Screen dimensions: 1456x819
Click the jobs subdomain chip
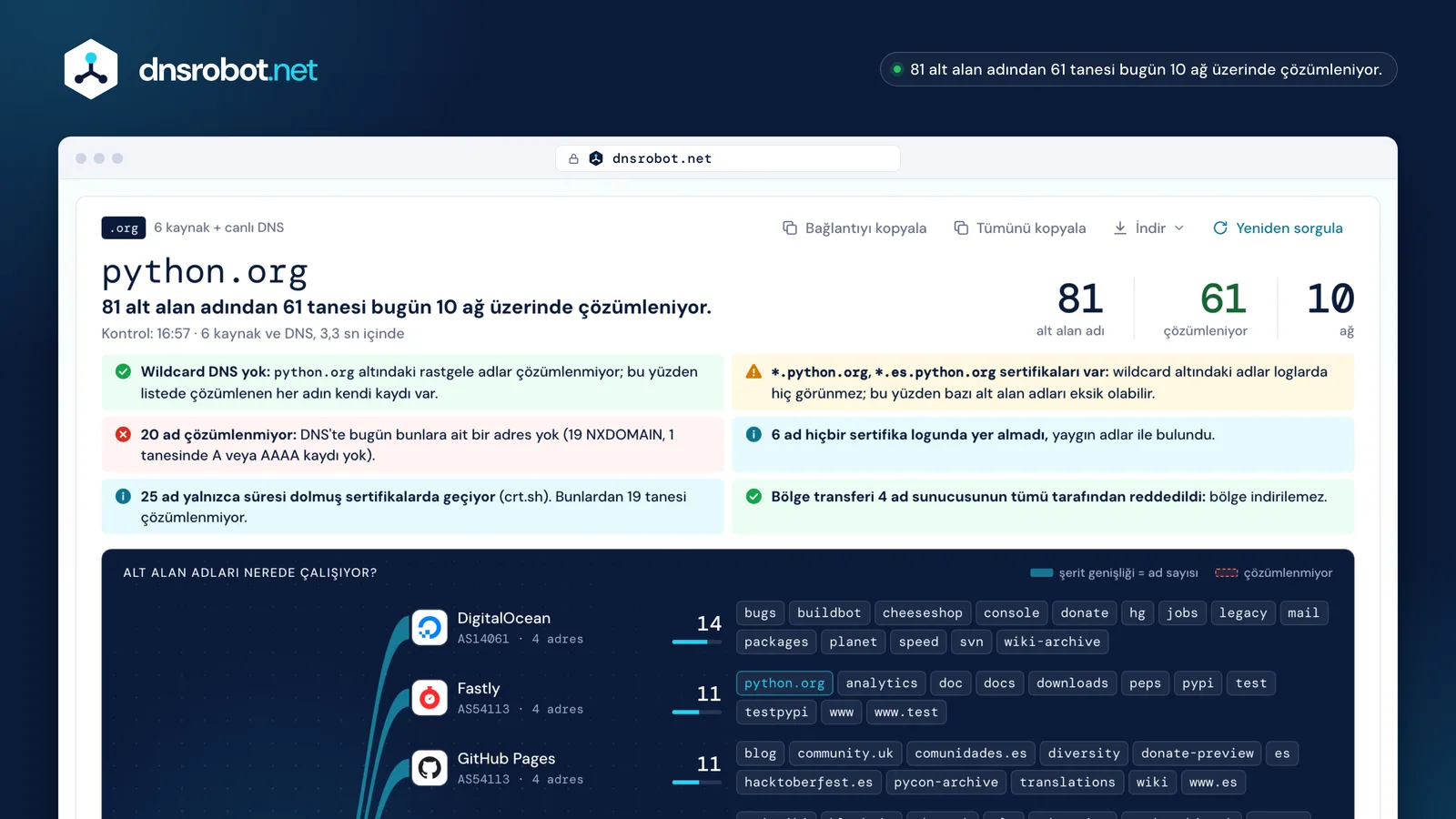[x=1182, y=613]
